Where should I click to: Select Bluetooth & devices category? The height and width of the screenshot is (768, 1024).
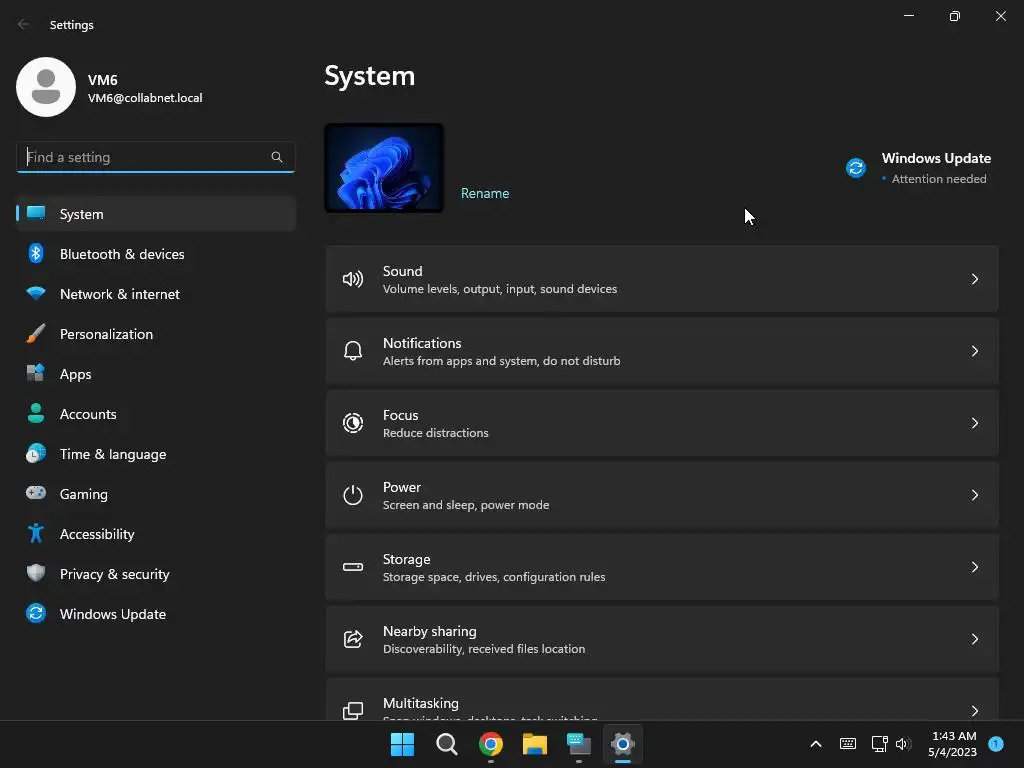(156, 253)
